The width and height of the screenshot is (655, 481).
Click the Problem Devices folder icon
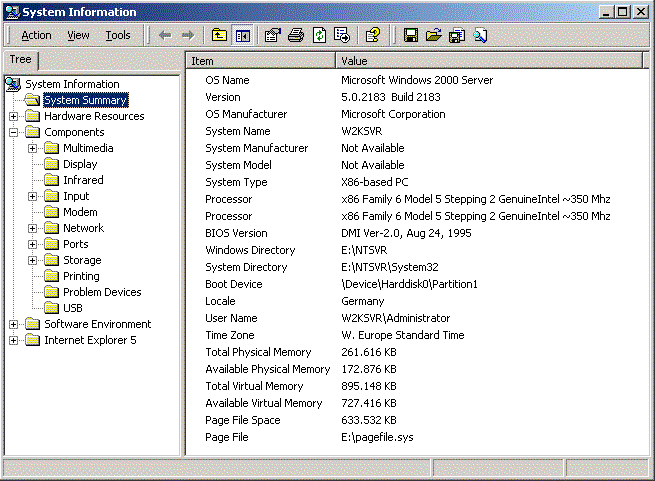(x=51, y=292)
